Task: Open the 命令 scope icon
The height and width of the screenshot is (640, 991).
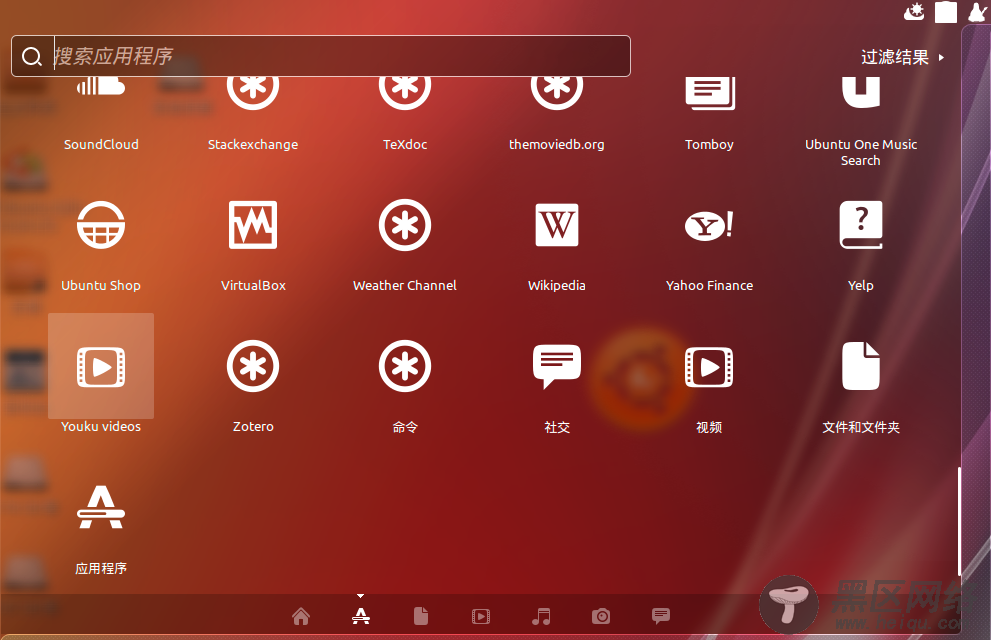Action: pos(405,366)
